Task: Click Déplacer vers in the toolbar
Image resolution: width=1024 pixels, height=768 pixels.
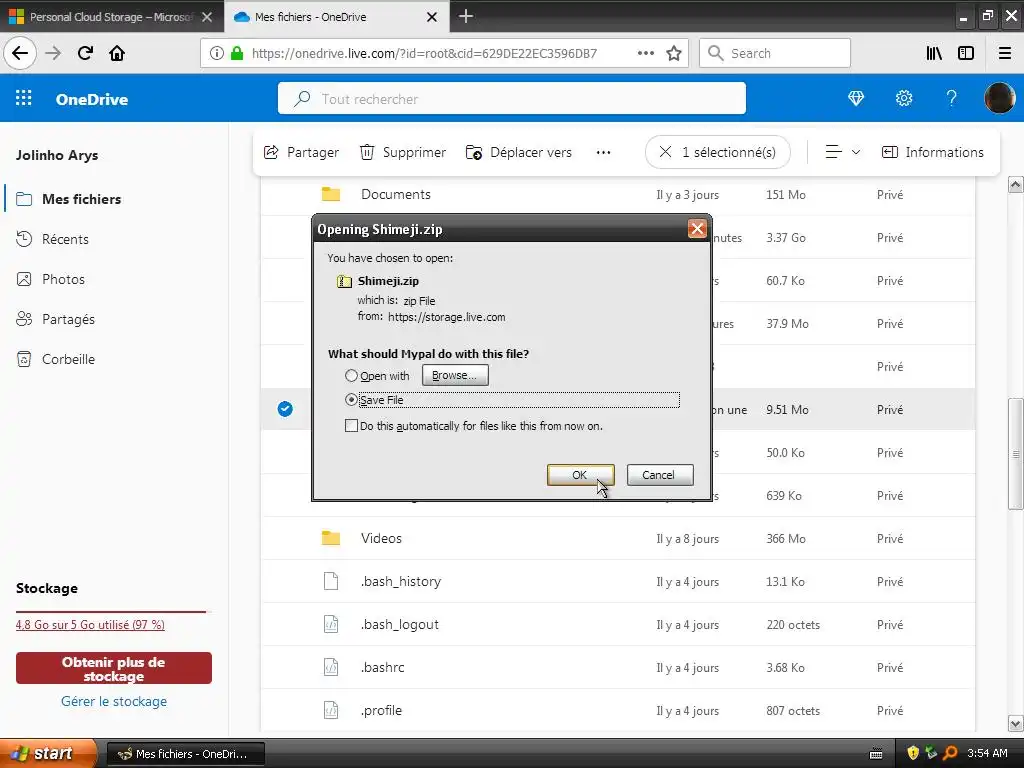Action: [519, 152]
